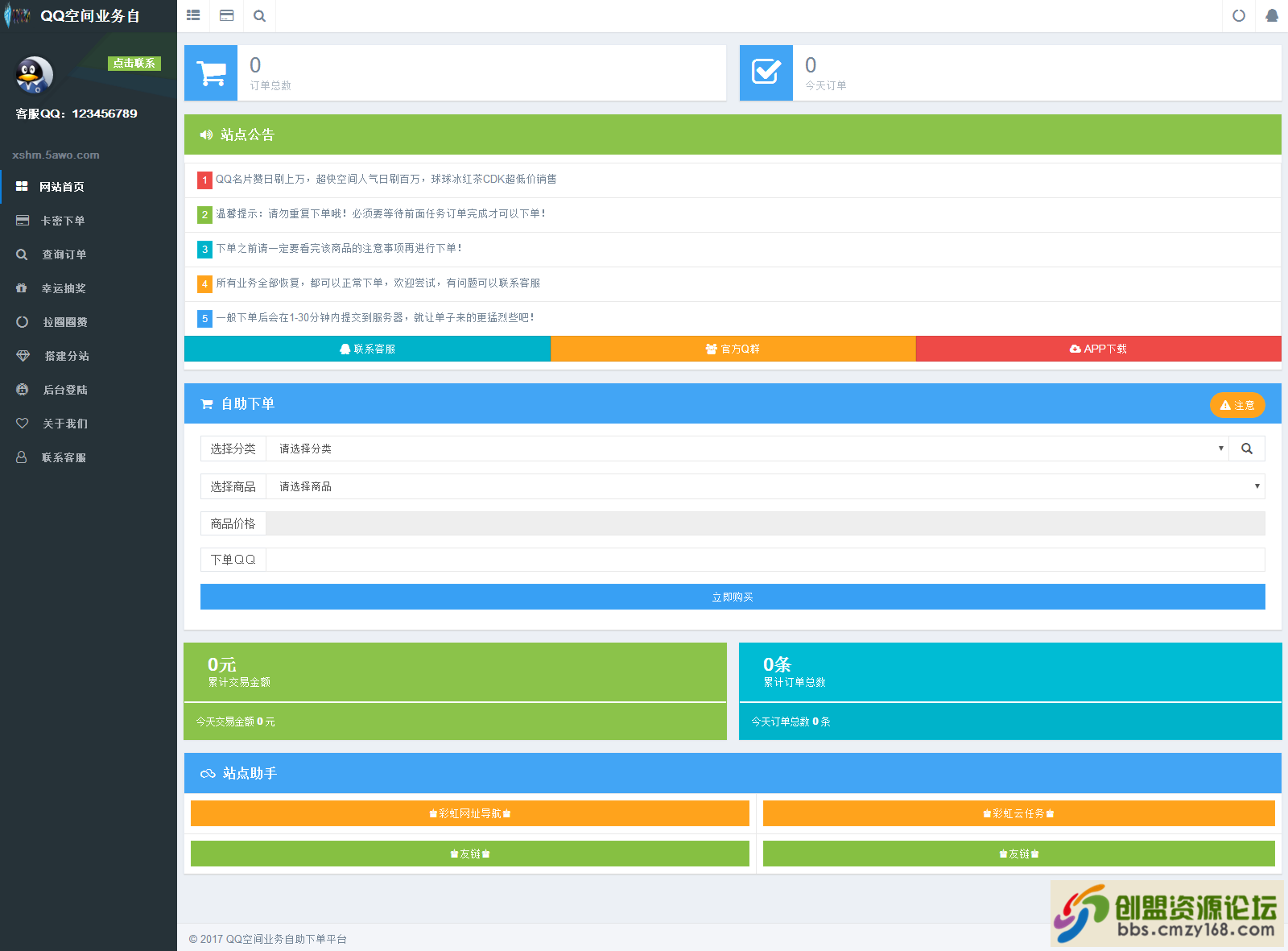Click the 拉圈圈赞 circle icon
The width and height of the screenshot is (1288, 951).
click(23, 322)
